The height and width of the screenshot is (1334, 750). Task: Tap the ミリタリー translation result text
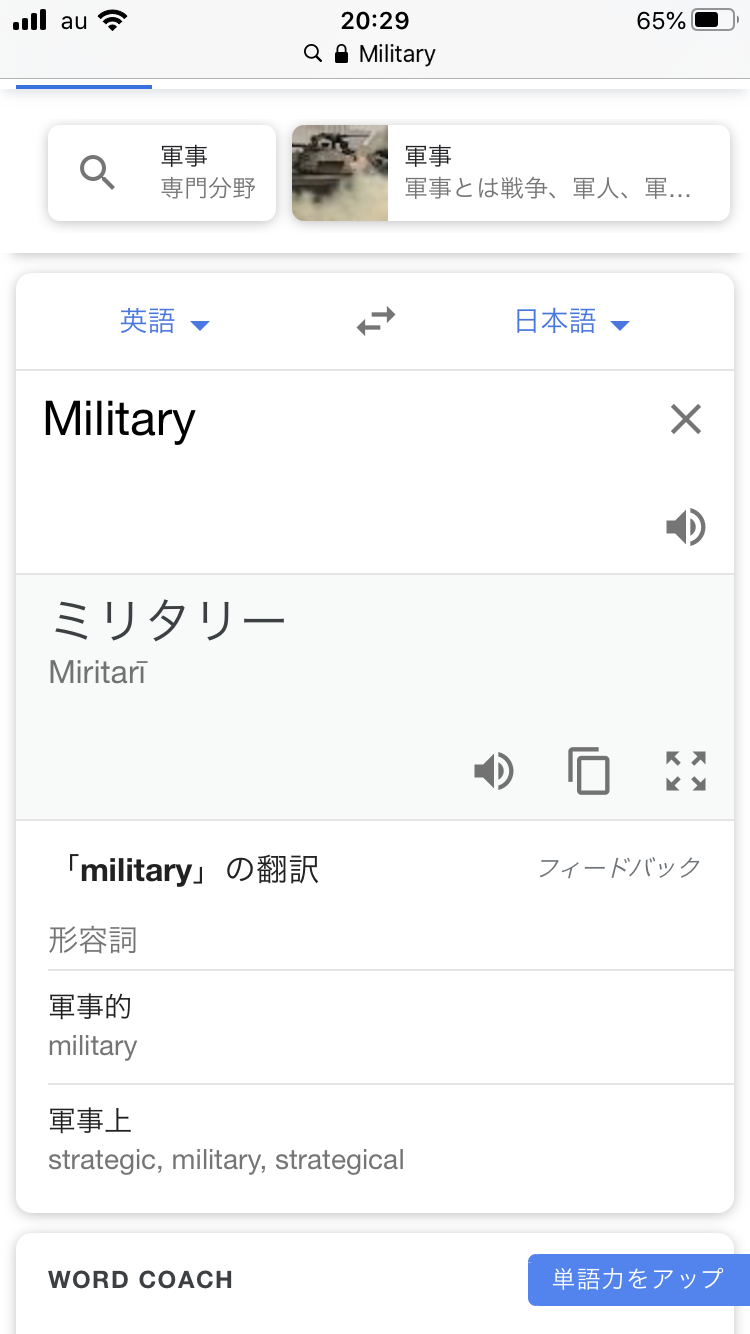(168, 622)
